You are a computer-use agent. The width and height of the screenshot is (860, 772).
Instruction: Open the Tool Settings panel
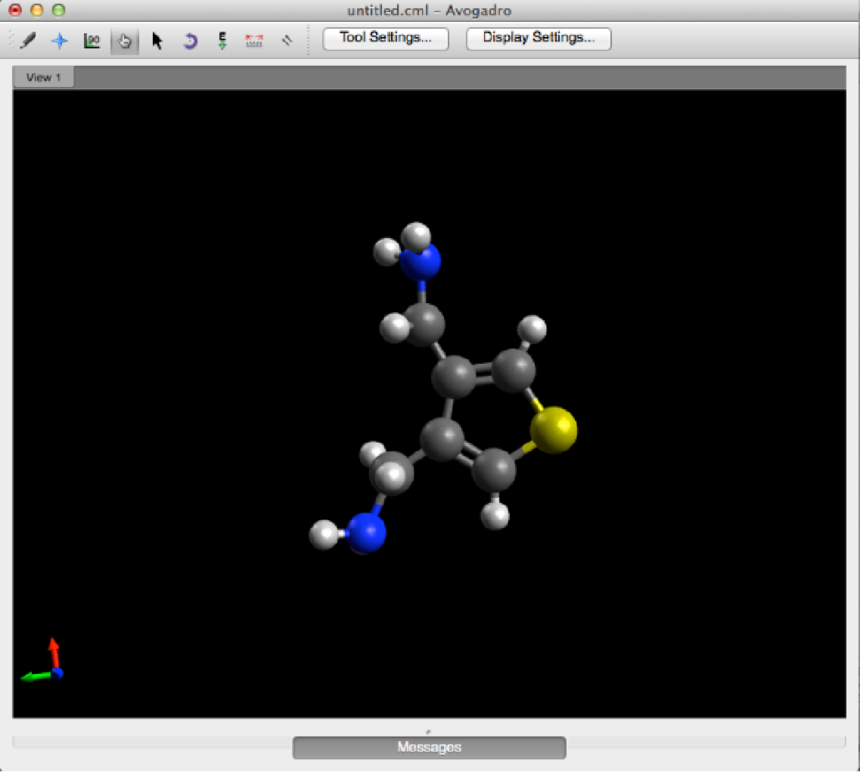tap(386, 39)
